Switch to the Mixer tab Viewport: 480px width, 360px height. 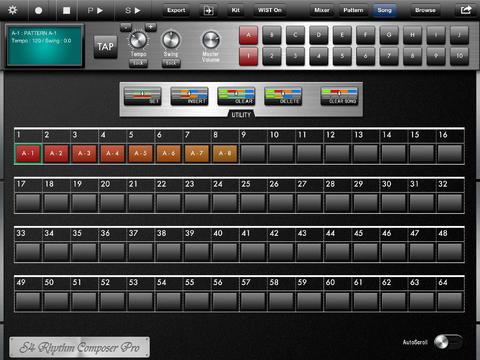[x=322, y=10]
